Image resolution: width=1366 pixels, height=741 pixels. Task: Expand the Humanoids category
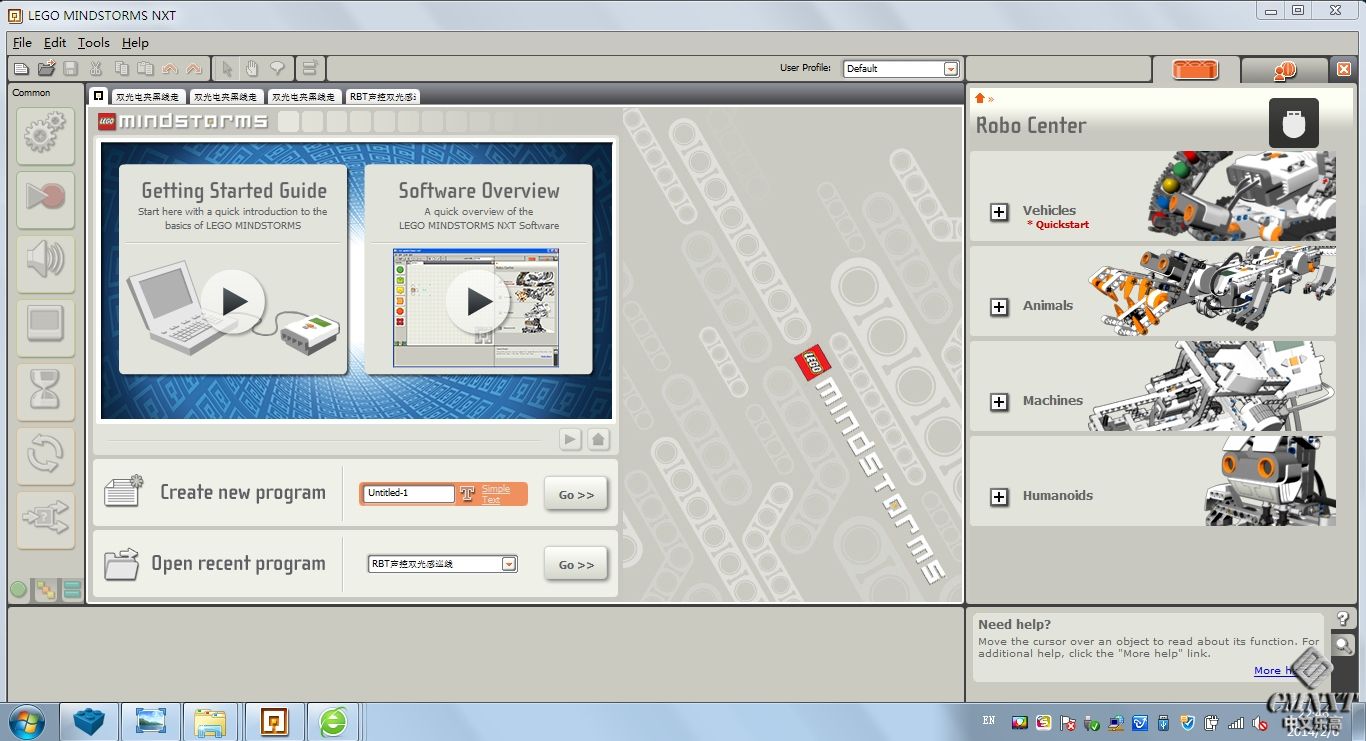pos(999,497)
